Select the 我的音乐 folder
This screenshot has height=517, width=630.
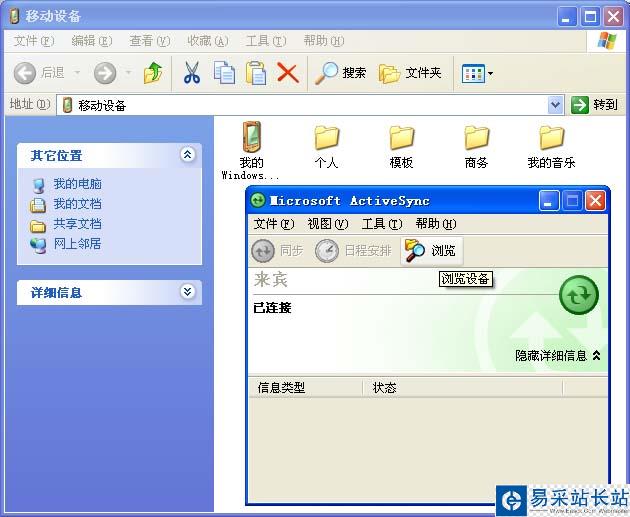tap(551, 147)
